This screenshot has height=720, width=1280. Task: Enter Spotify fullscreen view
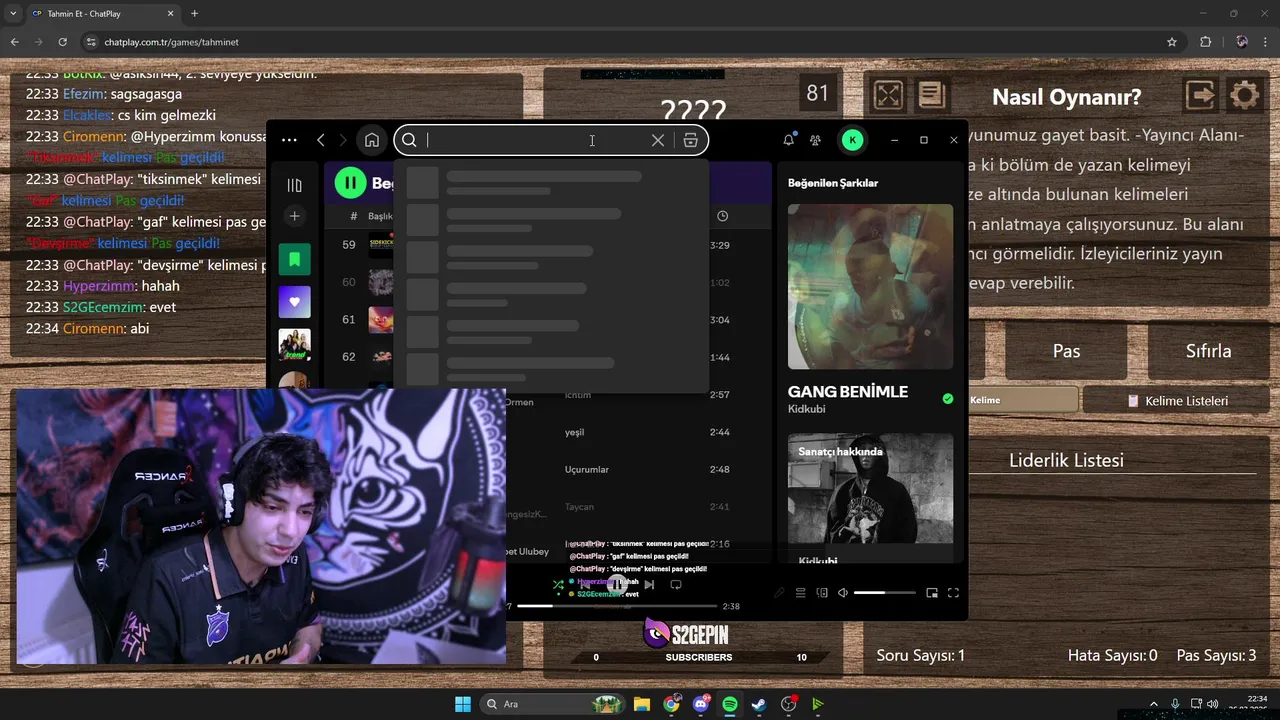pyautogui.click(x=953, y=593)
